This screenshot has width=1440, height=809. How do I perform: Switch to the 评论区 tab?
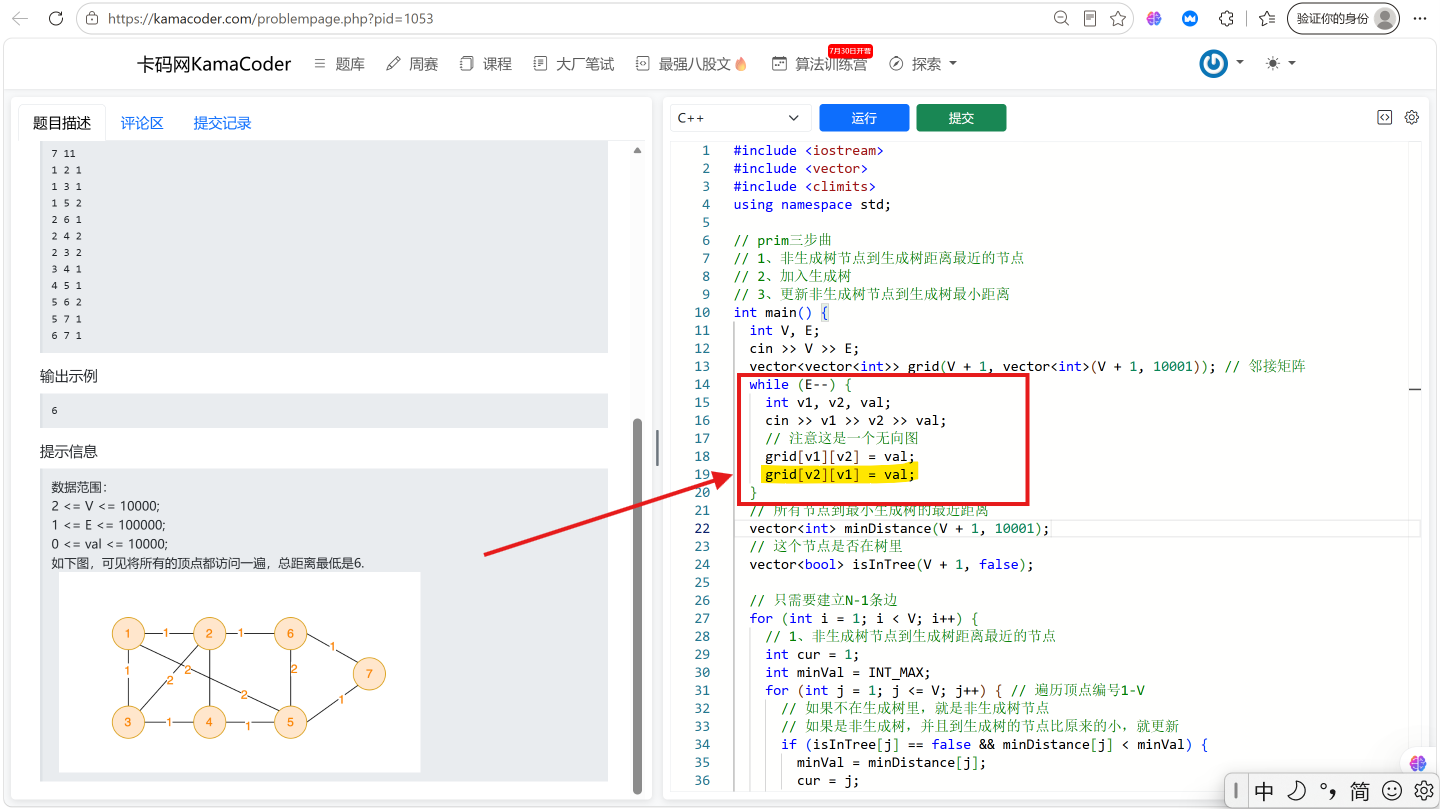[x=142, y=123]
